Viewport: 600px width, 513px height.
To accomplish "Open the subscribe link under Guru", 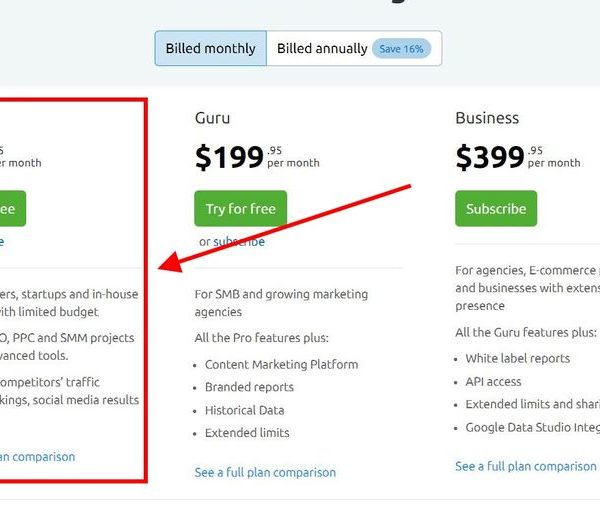I will click(239, 242).
